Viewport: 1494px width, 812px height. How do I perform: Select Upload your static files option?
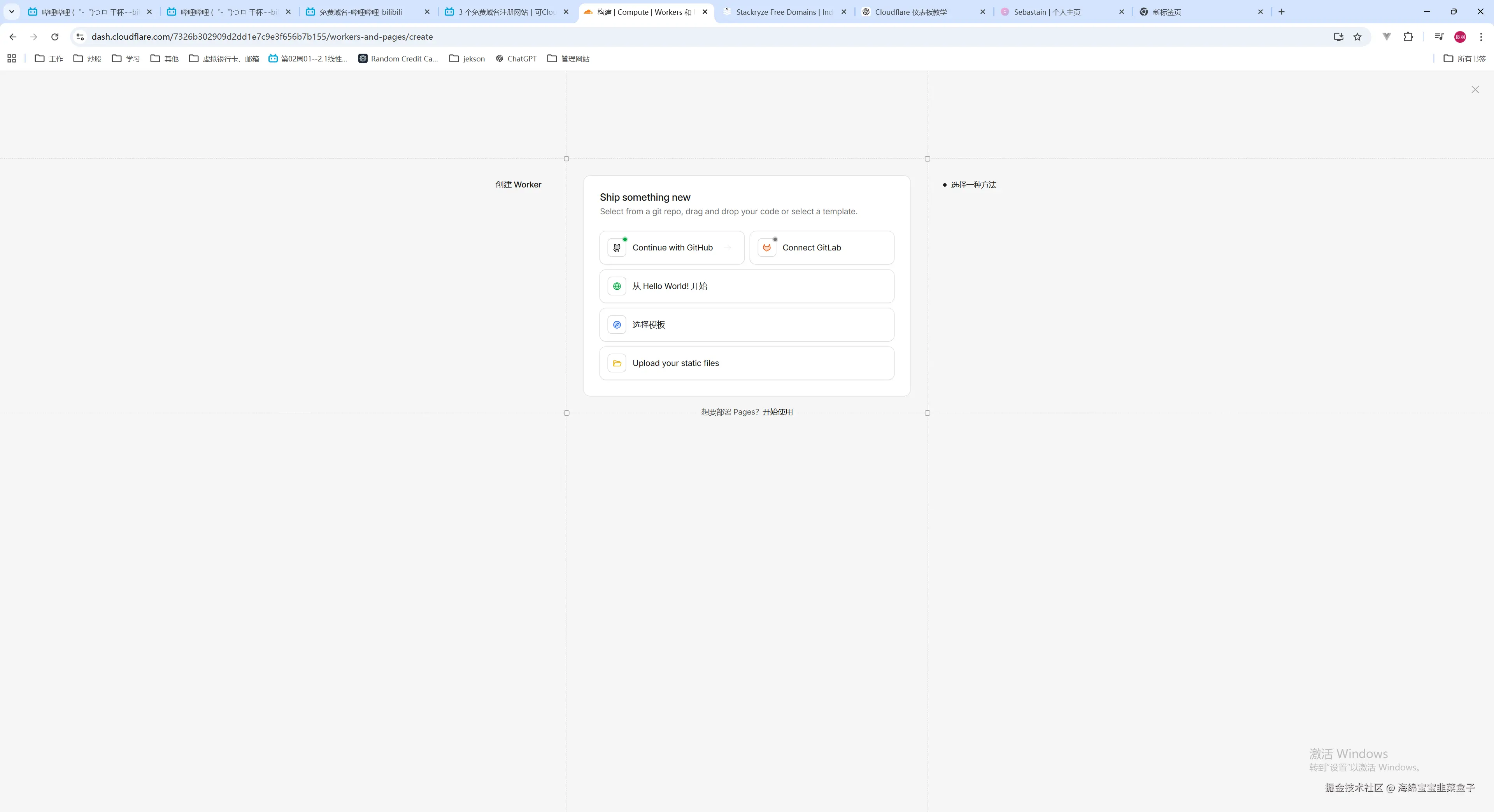[x=747, y=363]
